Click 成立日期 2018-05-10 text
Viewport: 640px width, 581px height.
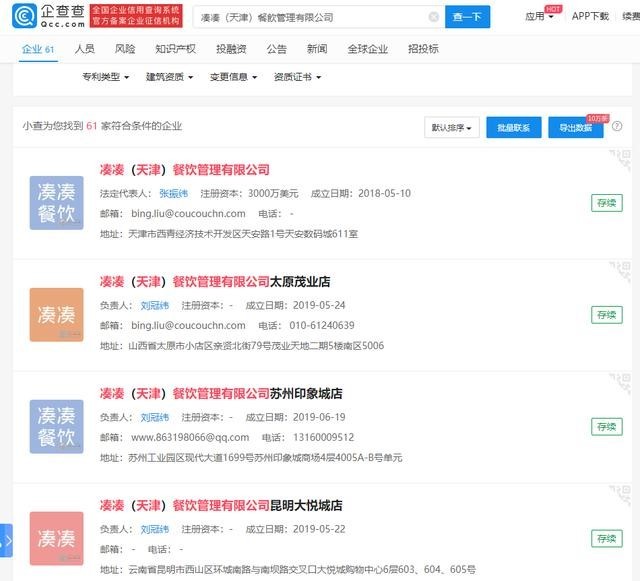click(361, 194)
